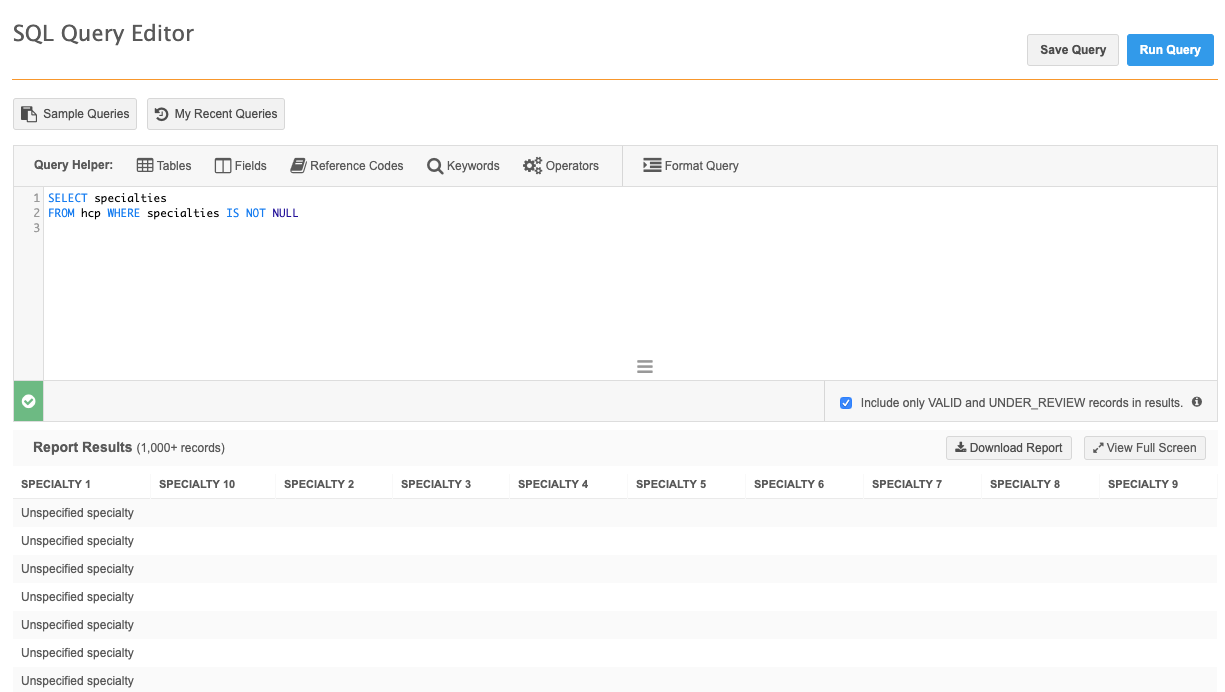Click the green query valid status icon

[28, 401]
